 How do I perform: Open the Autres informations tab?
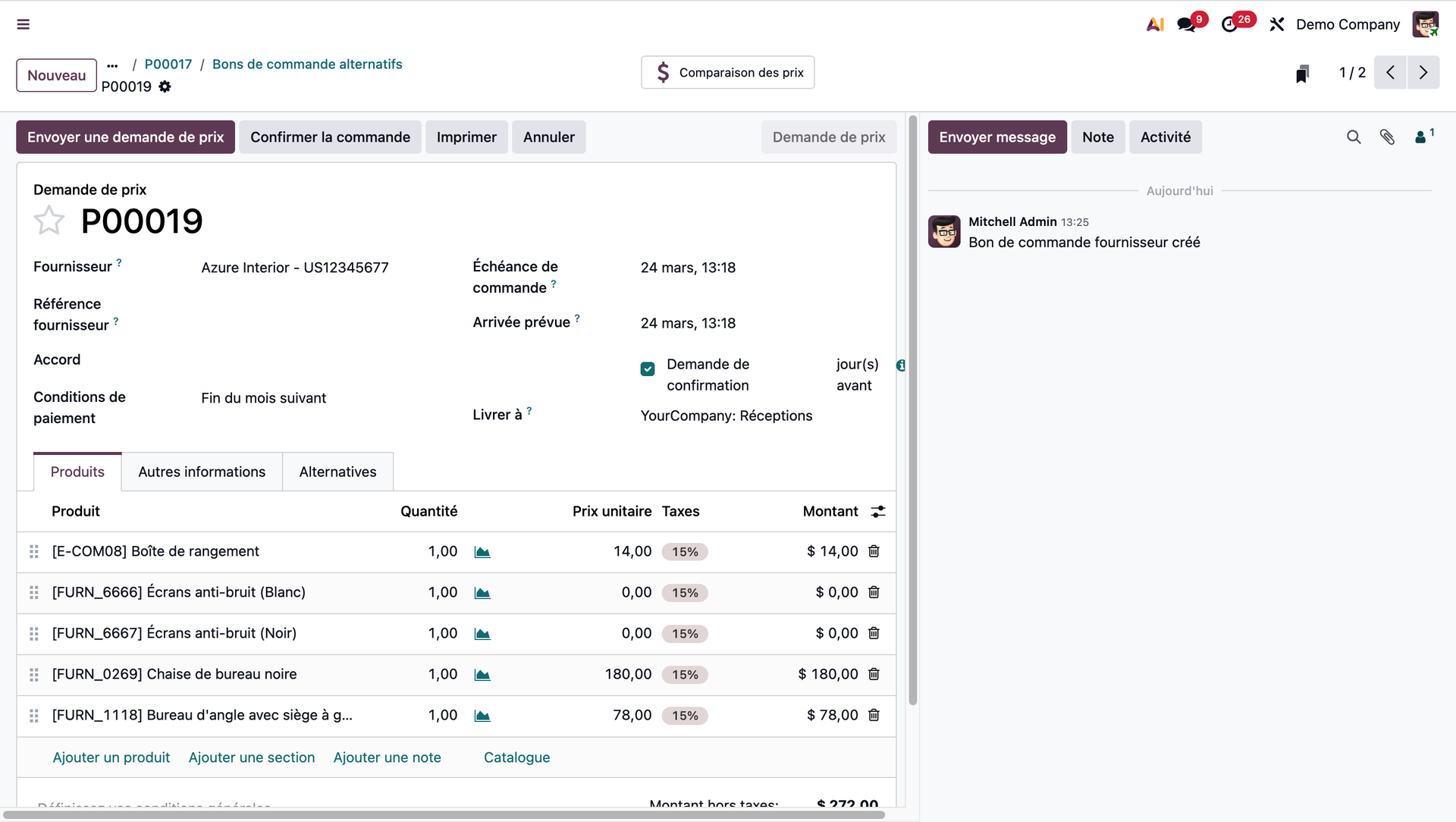[x=202, y=472]
